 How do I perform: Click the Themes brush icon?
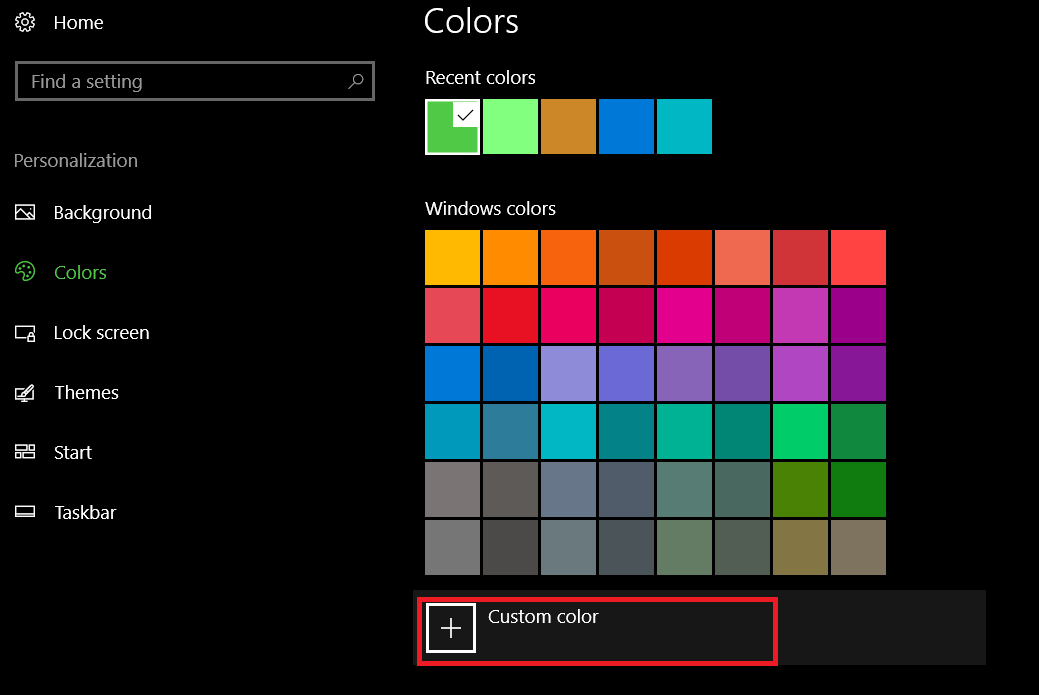tap(26, 393)
